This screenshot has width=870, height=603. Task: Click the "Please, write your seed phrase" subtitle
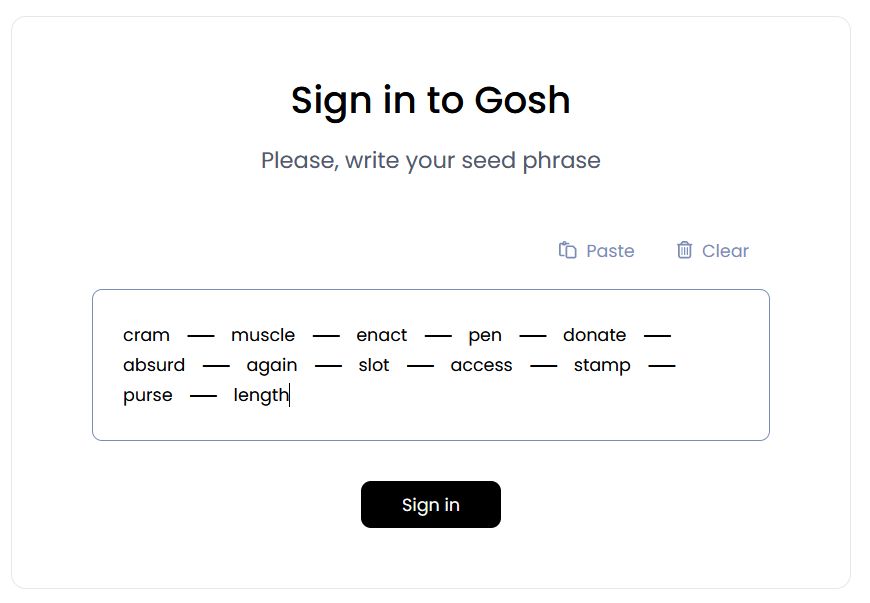(430, 160)
